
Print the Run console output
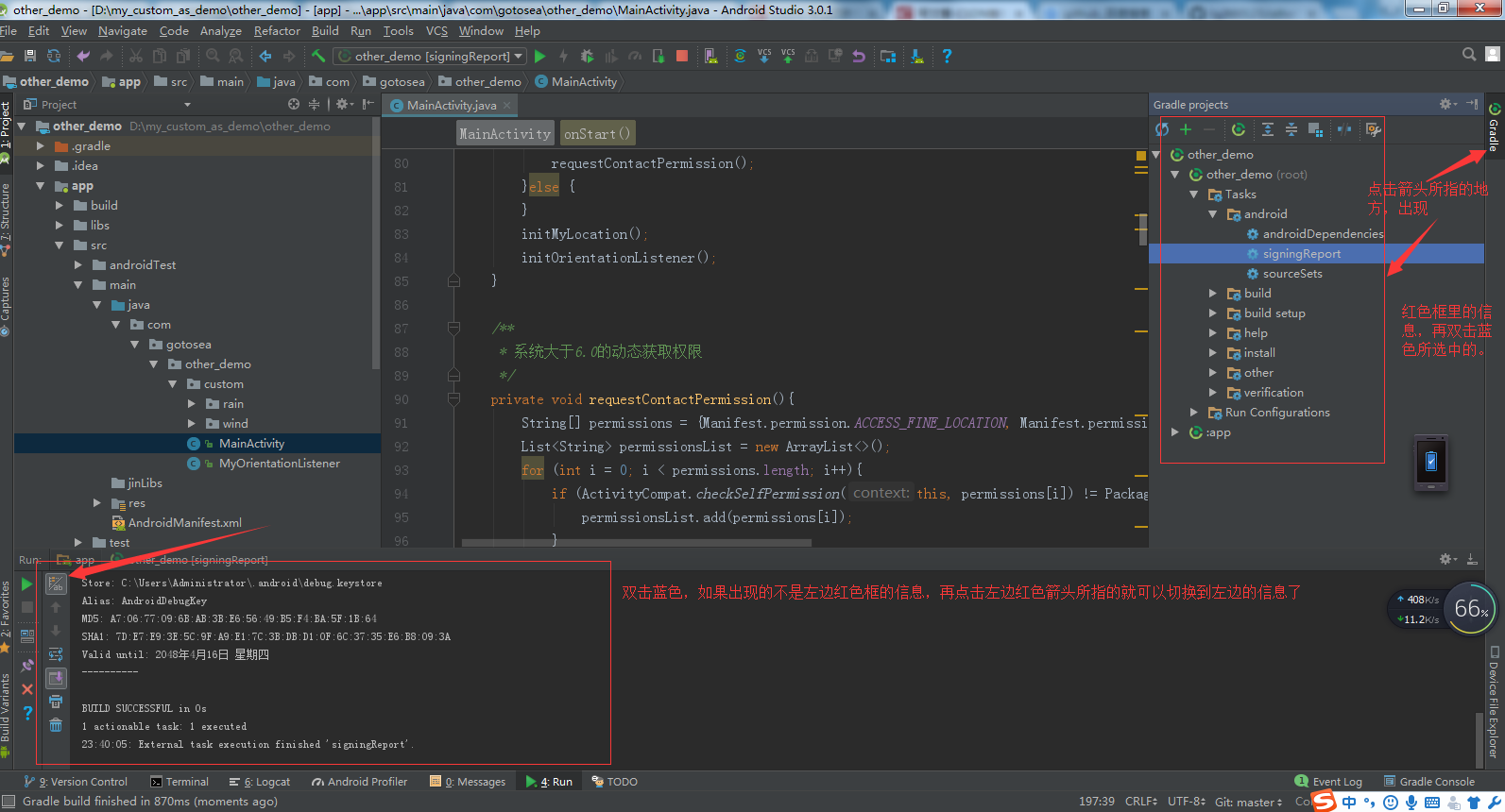[x=56, y=702]
